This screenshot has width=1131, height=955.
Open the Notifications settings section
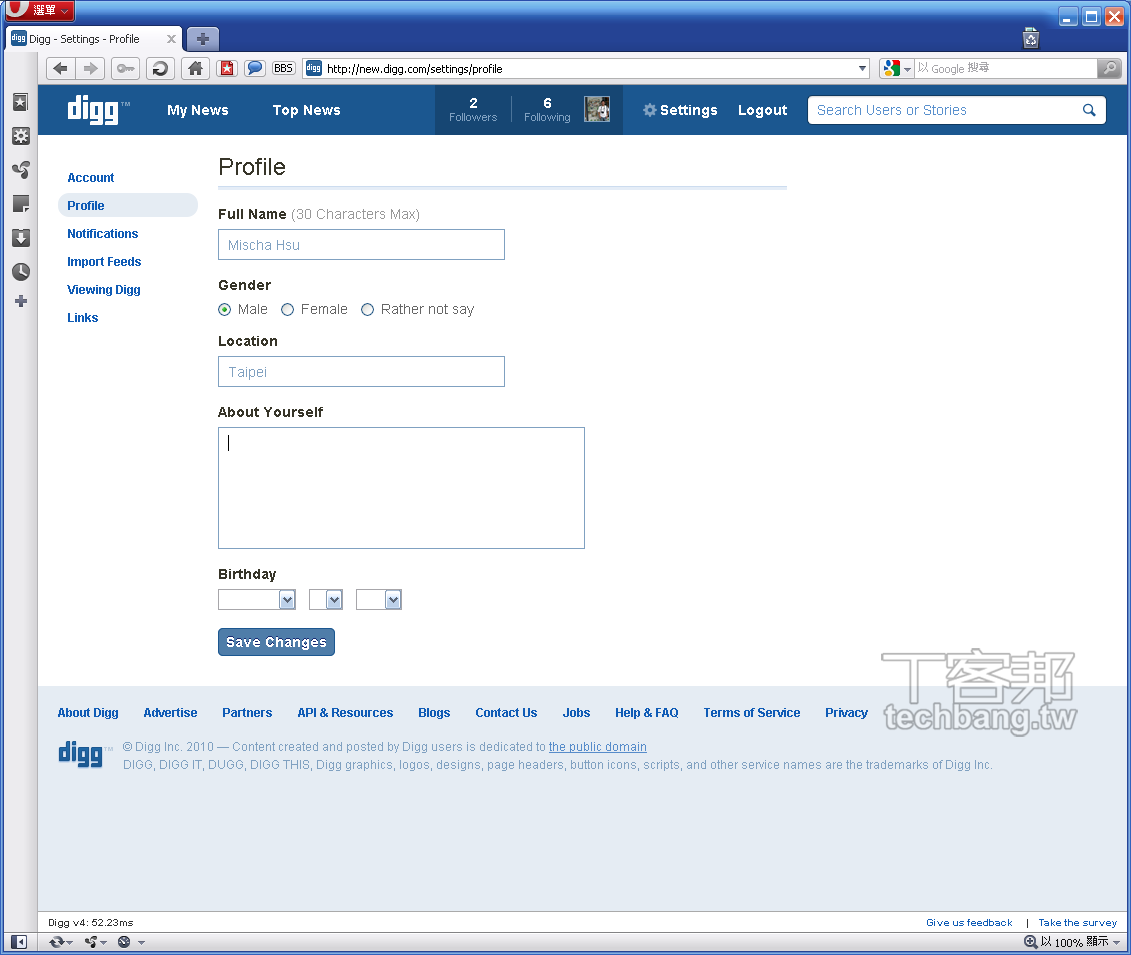(x=103, y=234)
